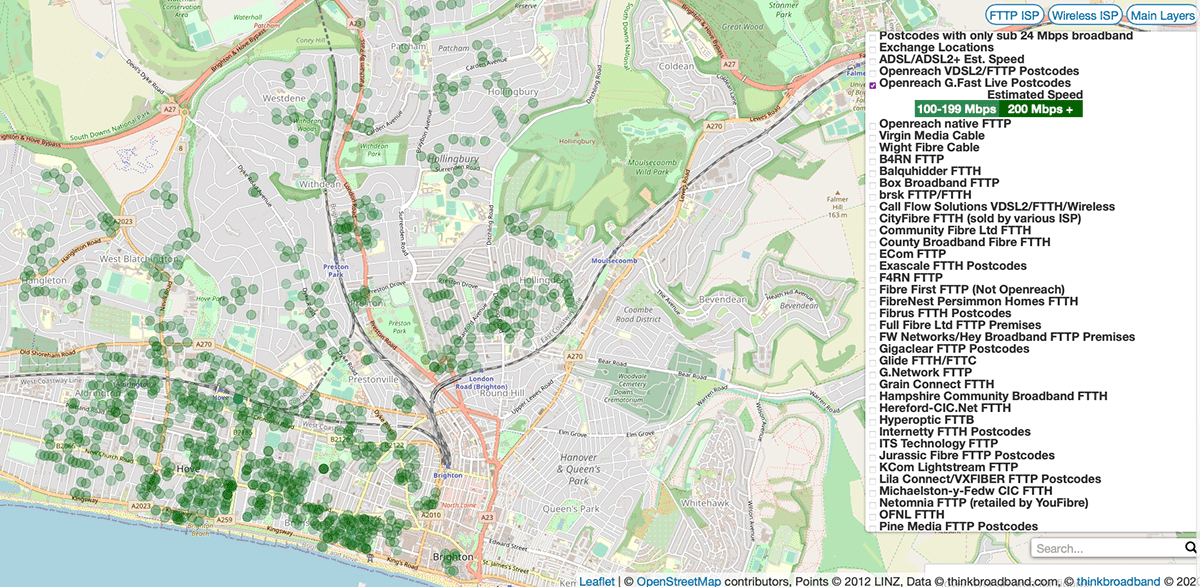Image resolution: width=1200 pixels, height=587 pixels.
Task: Enable Netomnia FTTP (retailed by YouFibre)
Action: point(873,504)
